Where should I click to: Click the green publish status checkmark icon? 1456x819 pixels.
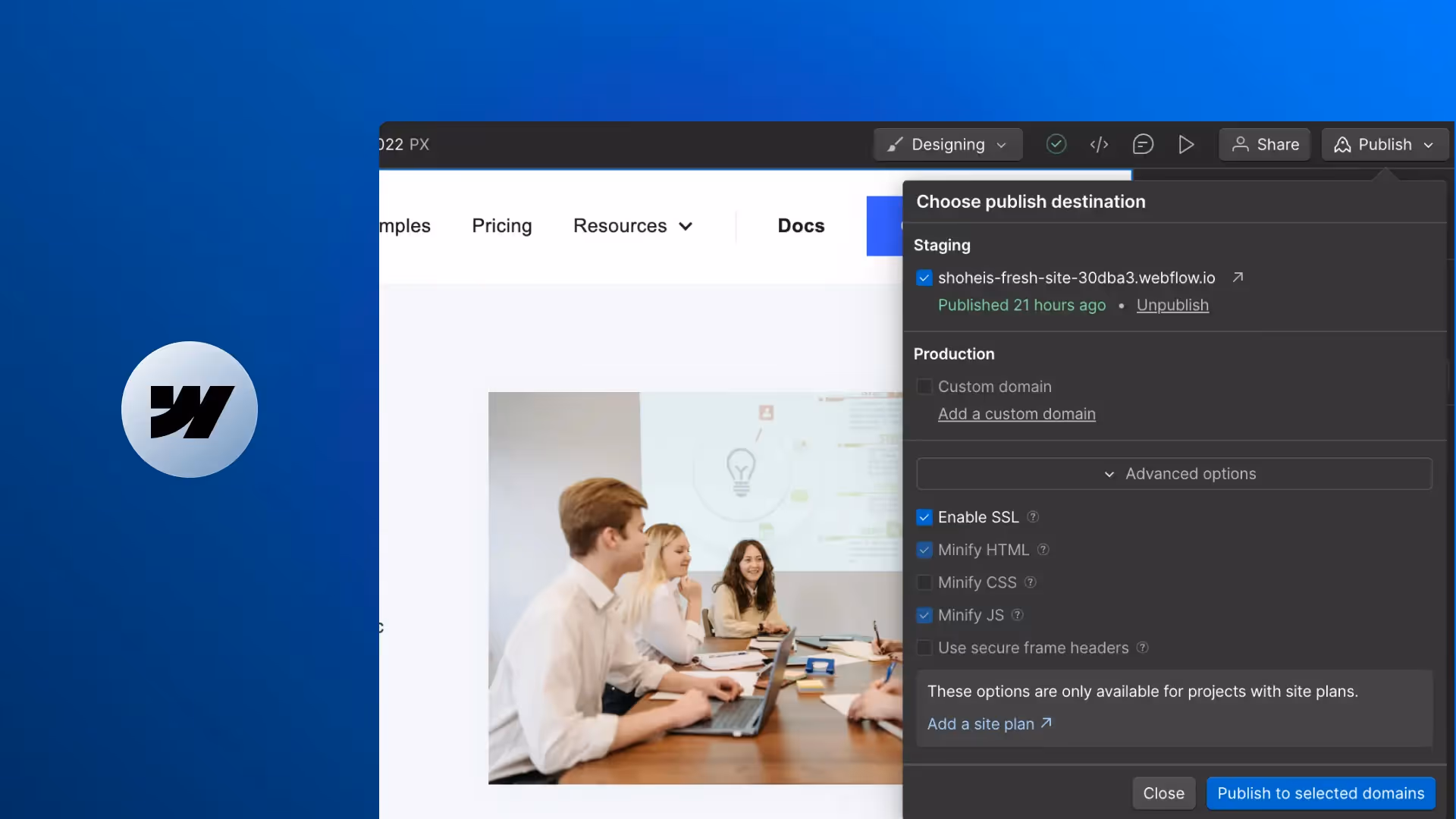pos(1056,144)
